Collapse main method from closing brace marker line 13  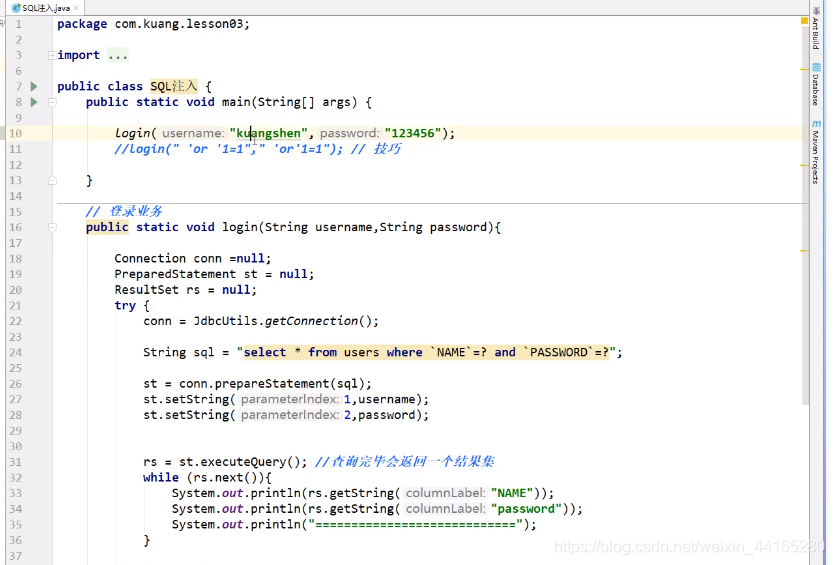click(x=52, y=181)
